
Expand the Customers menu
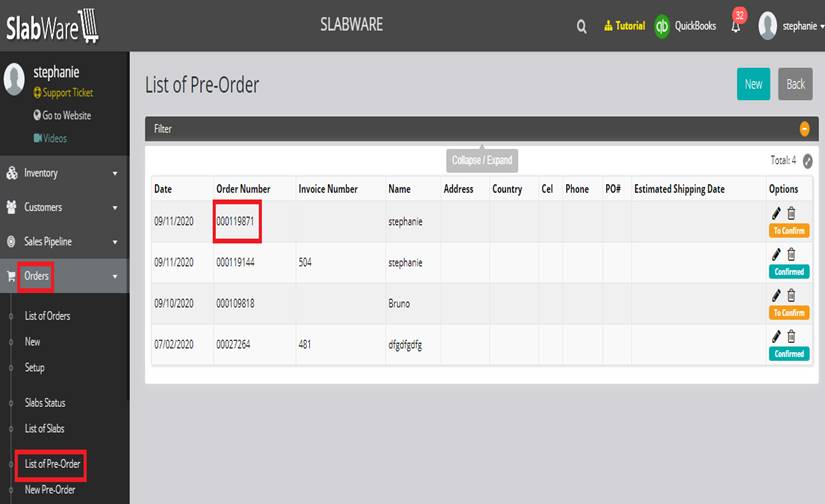click(64, 207)
